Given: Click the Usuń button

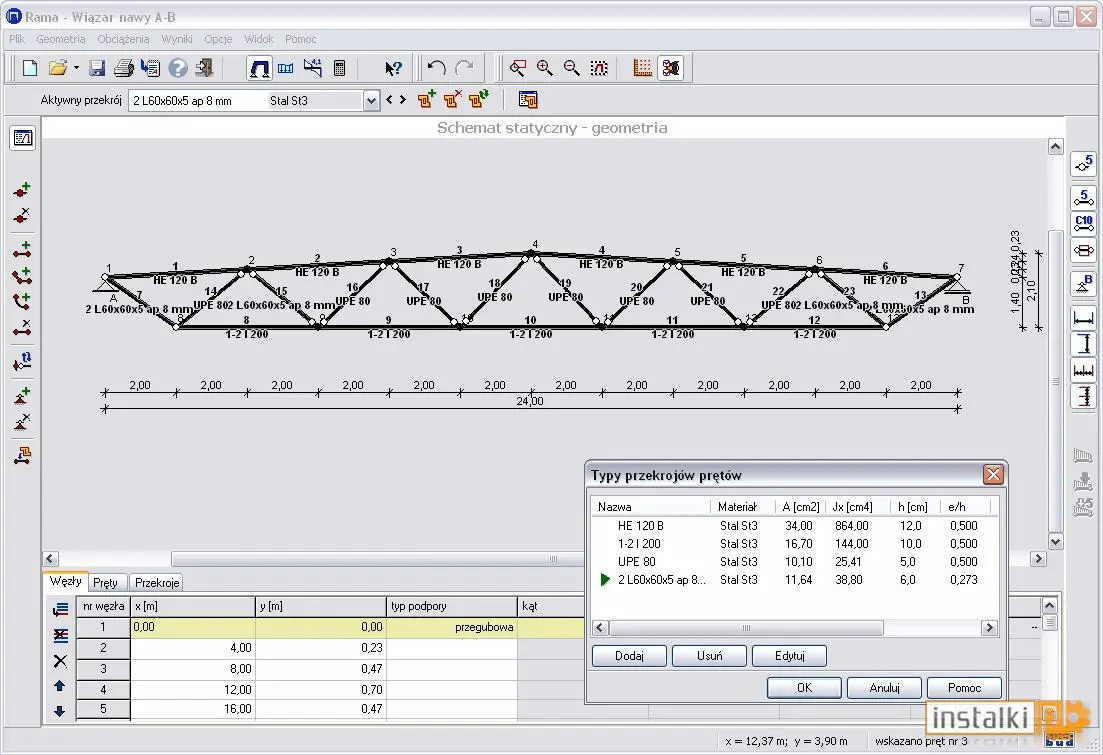Looking at the screenshot, I should point(709,656).
